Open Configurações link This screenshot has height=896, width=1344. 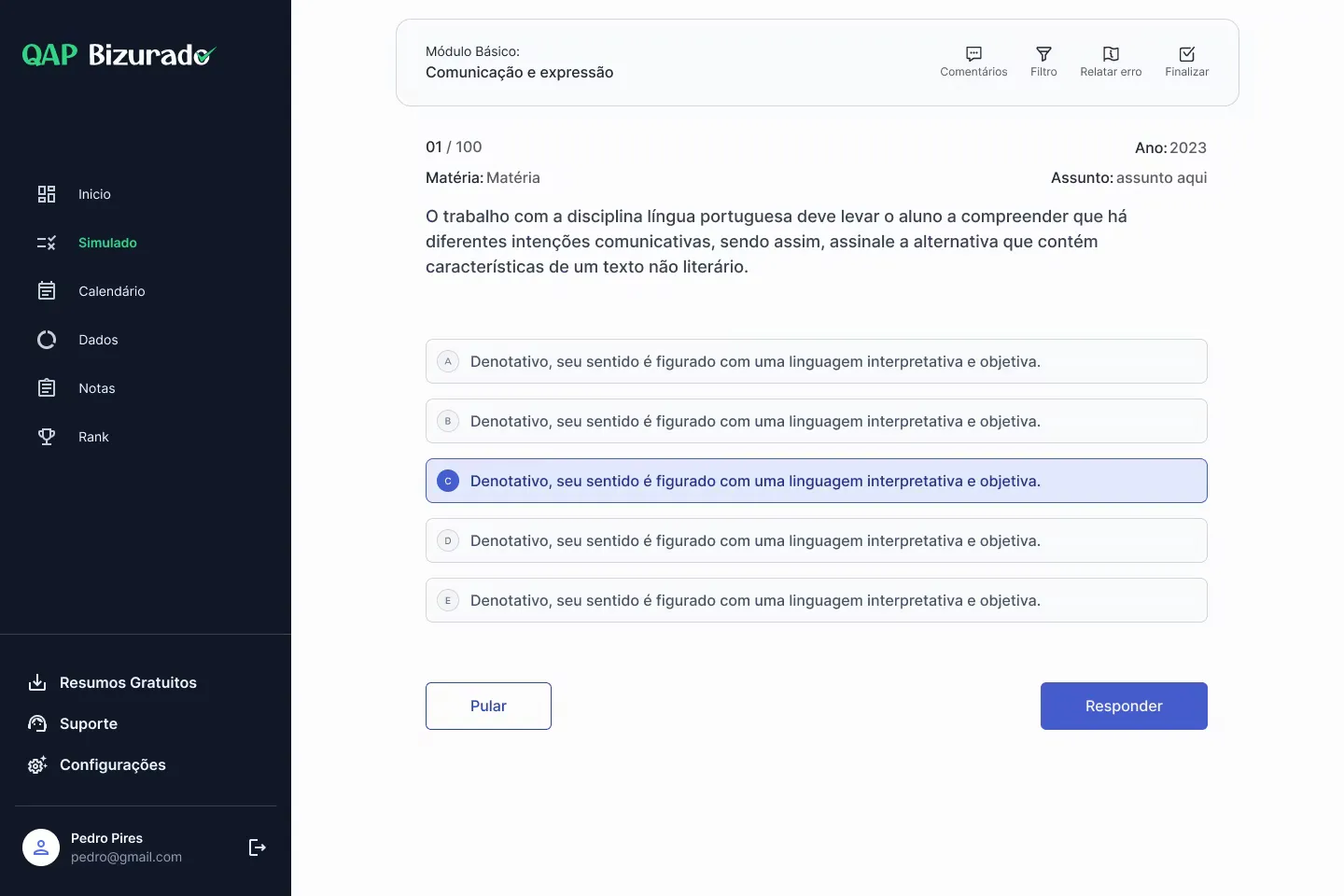tap(113, 764)
